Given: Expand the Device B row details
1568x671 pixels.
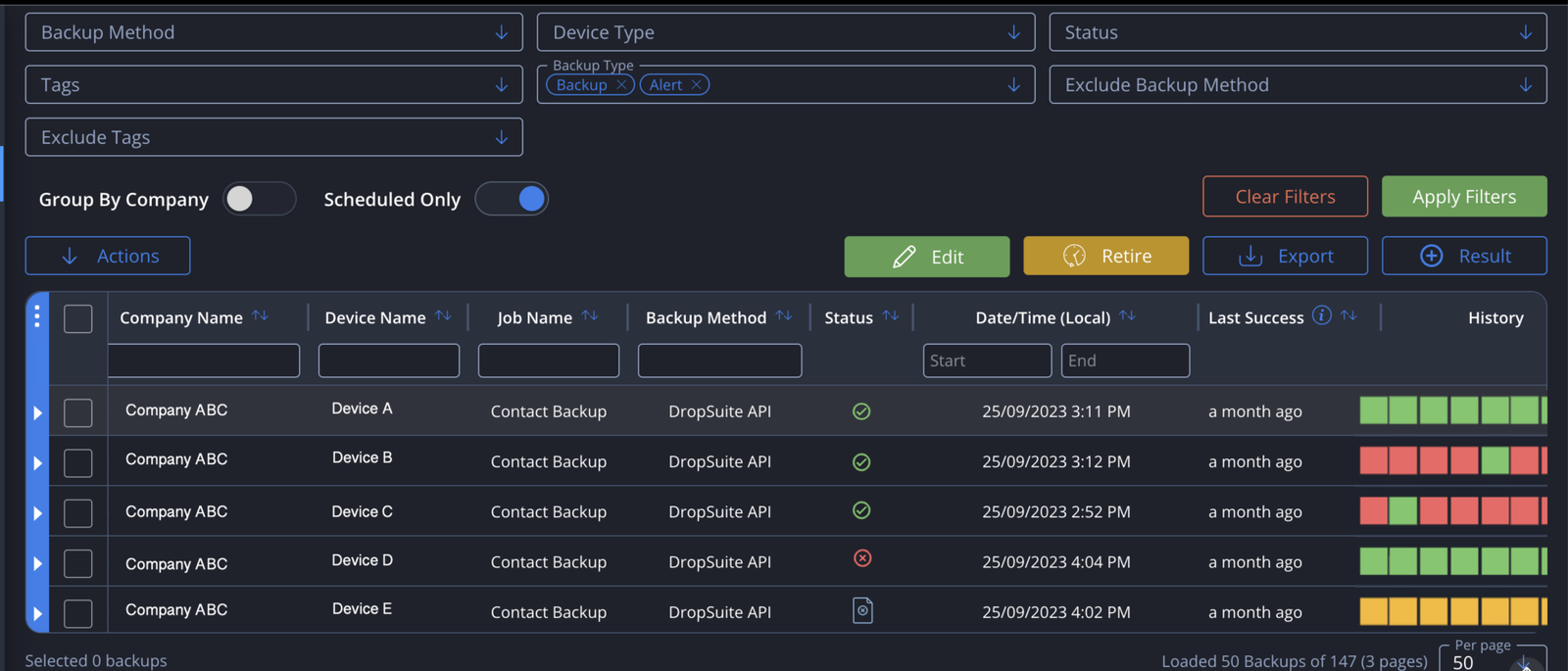Looking at the screenshot, I should click(x=37, y=462).
